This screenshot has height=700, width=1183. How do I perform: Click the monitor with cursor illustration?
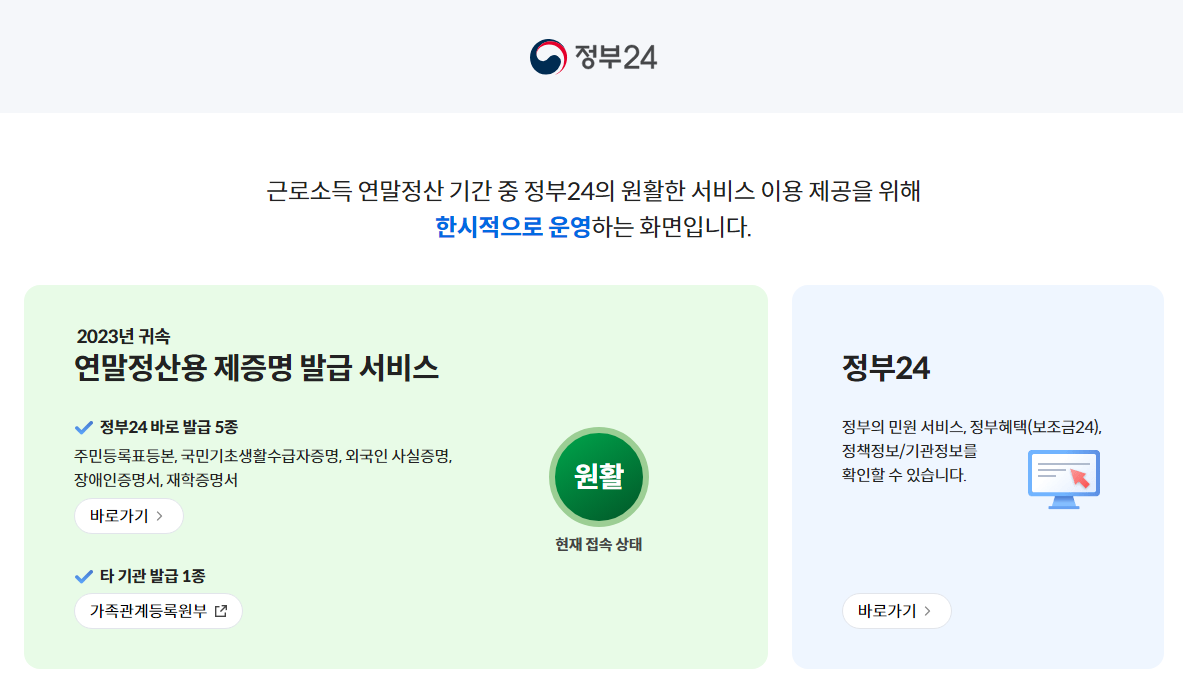click(x=1064, y=479)
